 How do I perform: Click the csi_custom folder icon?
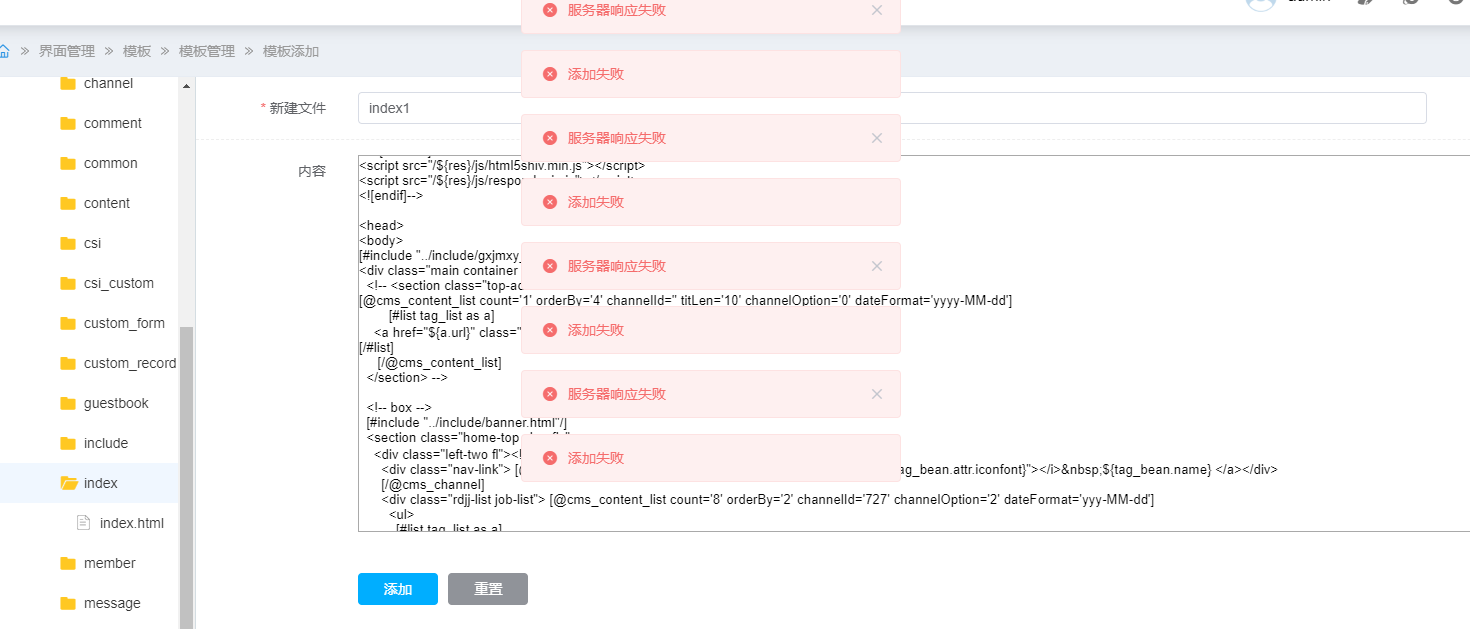pos(68,283)
